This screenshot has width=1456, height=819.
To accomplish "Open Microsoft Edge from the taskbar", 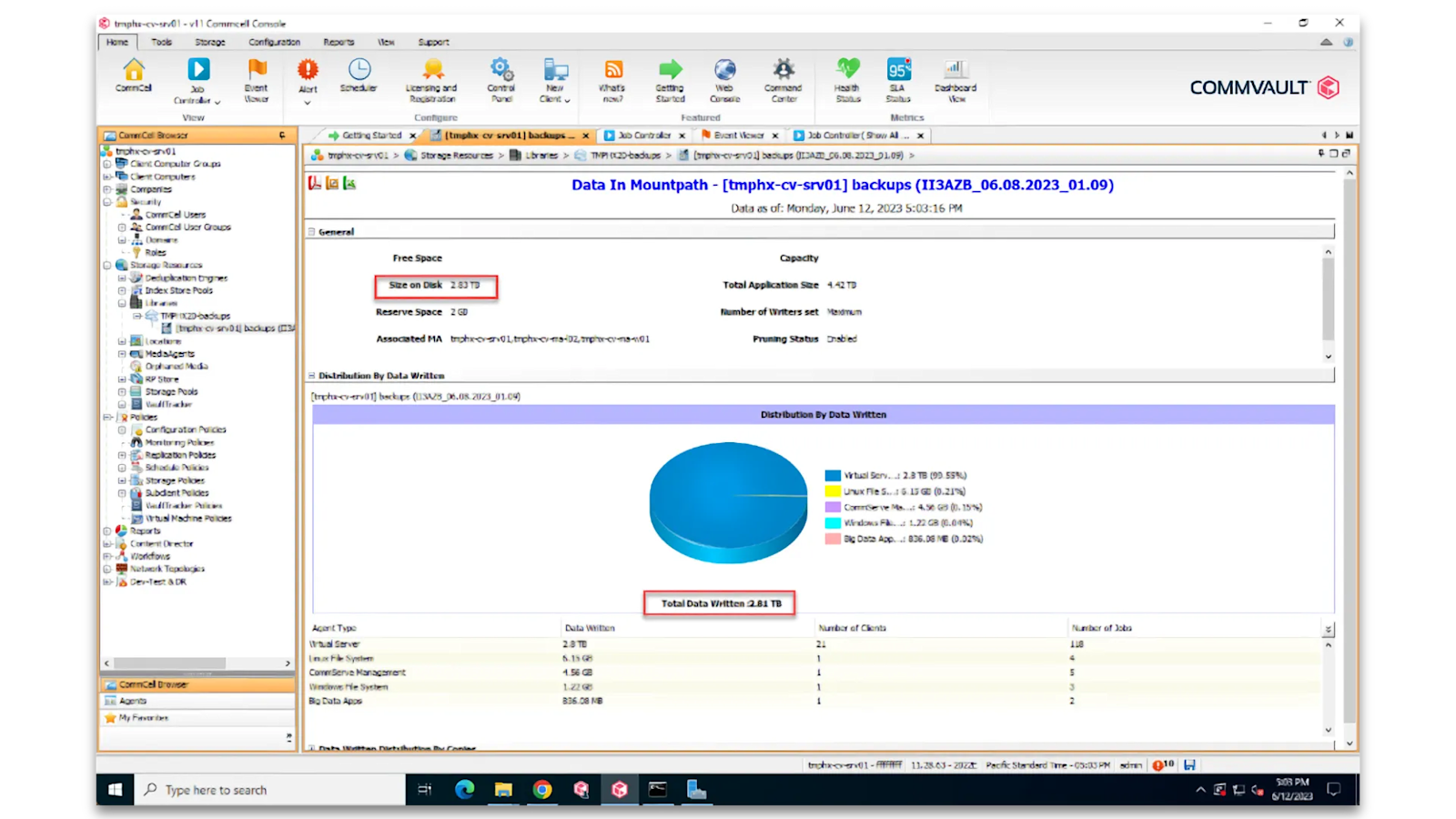I will click(465, 790).
